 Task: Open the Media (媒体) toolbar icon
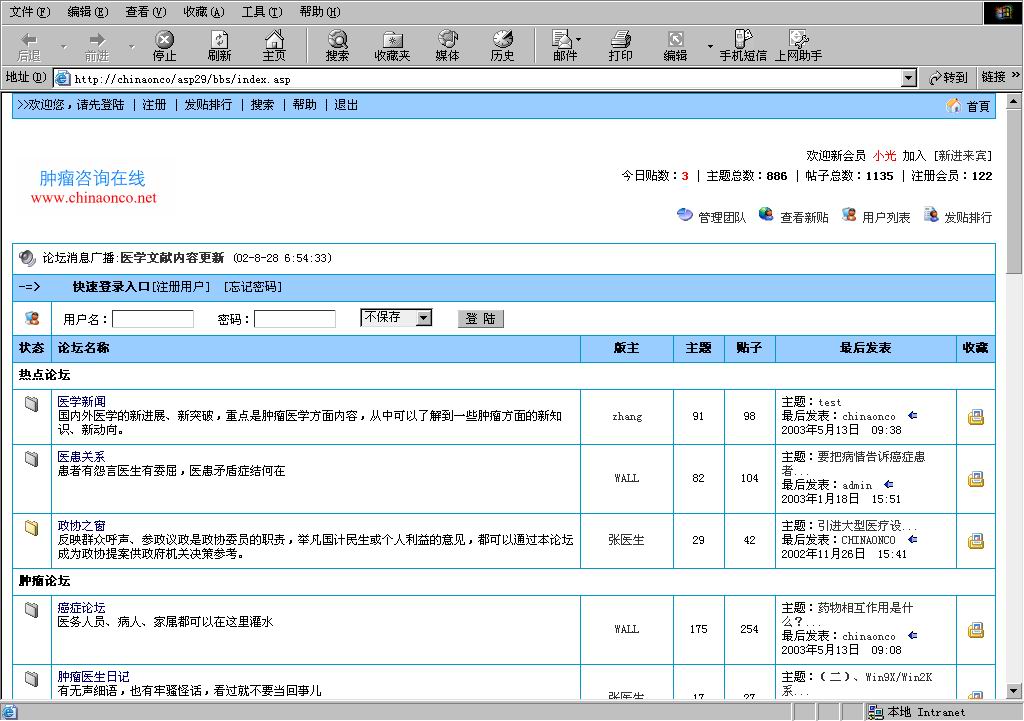[x=447, y=46]
